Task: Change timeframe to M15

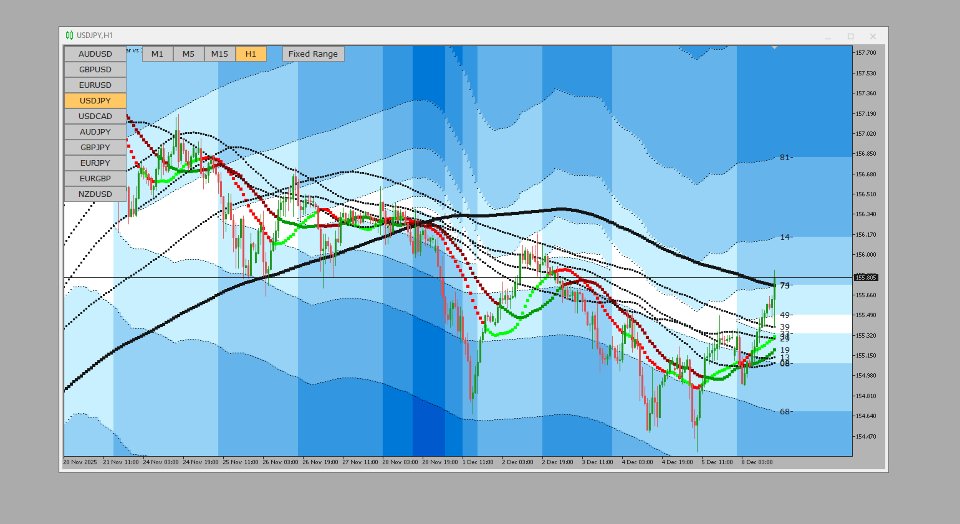Action: 220,54
